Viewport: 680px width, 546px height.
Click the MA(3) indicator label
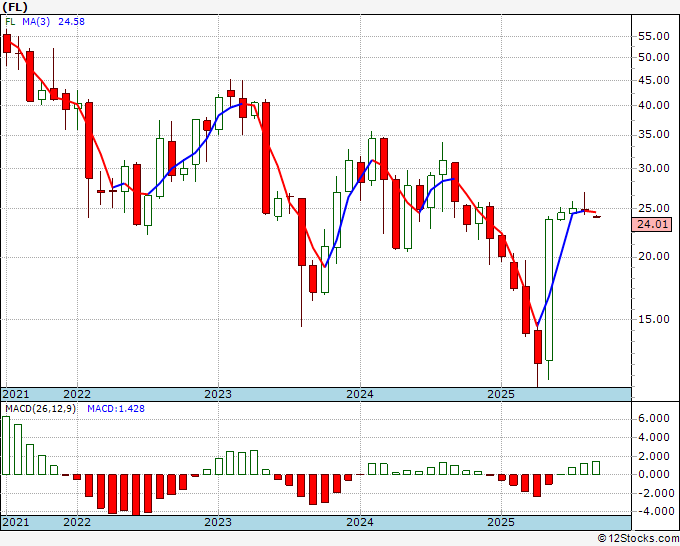click(x=36, y=21)
